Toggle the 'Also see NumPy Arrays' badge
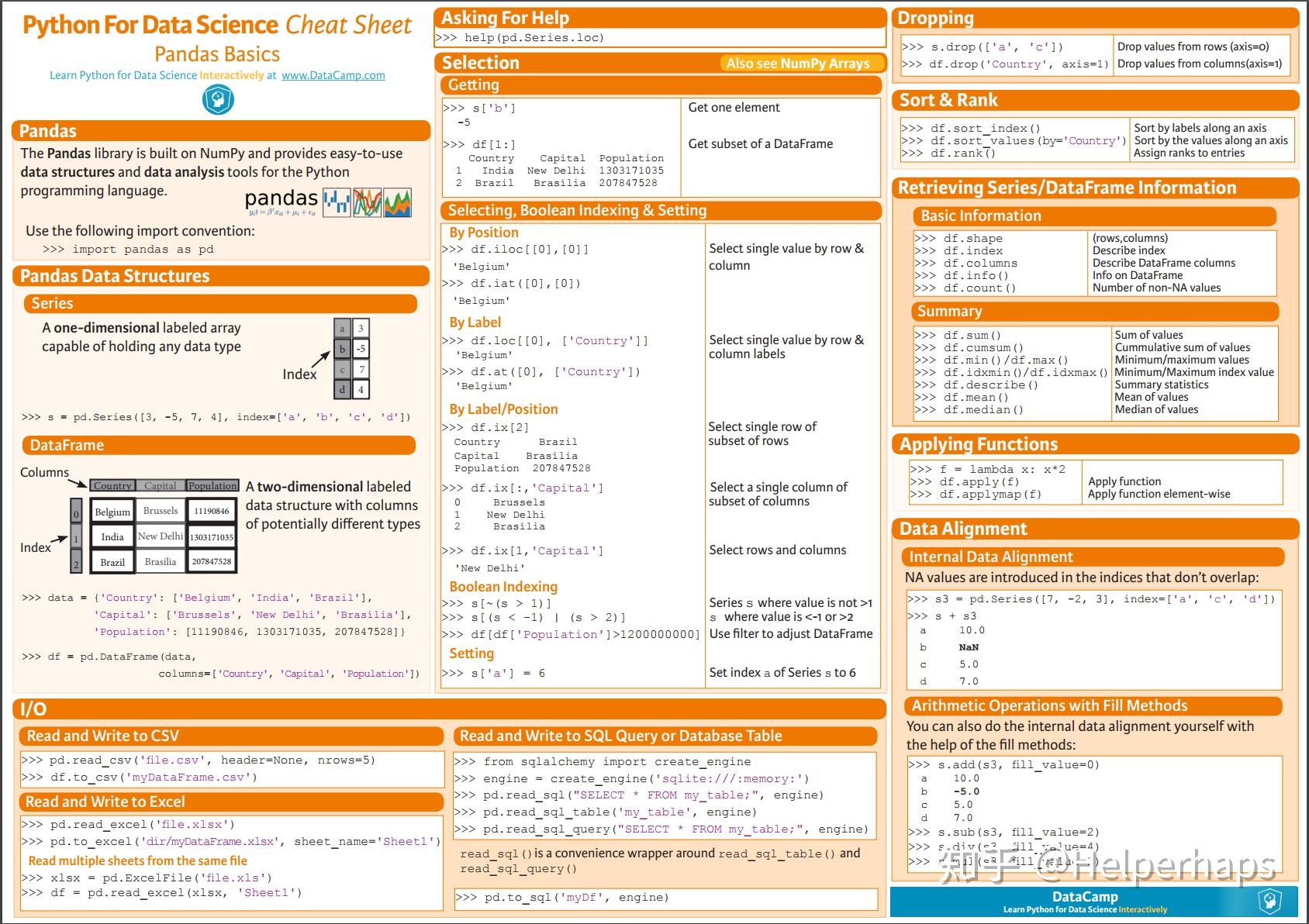Viewport: 1309px width, 924px height. (x=800, y=64)
